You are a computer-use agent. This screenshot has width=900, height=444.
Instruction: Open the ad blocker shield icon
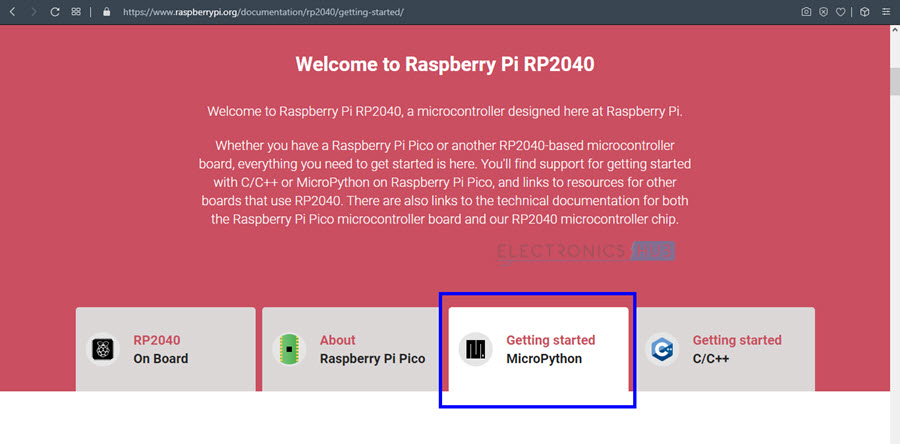tap(823, 12)
